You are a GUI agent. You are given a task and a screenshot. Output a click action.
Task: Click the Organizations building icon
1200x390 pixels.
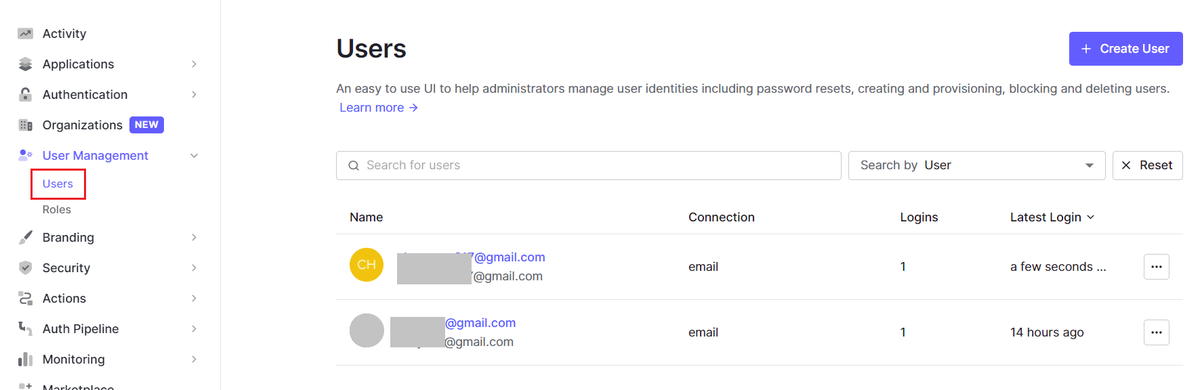pos(26,125)
